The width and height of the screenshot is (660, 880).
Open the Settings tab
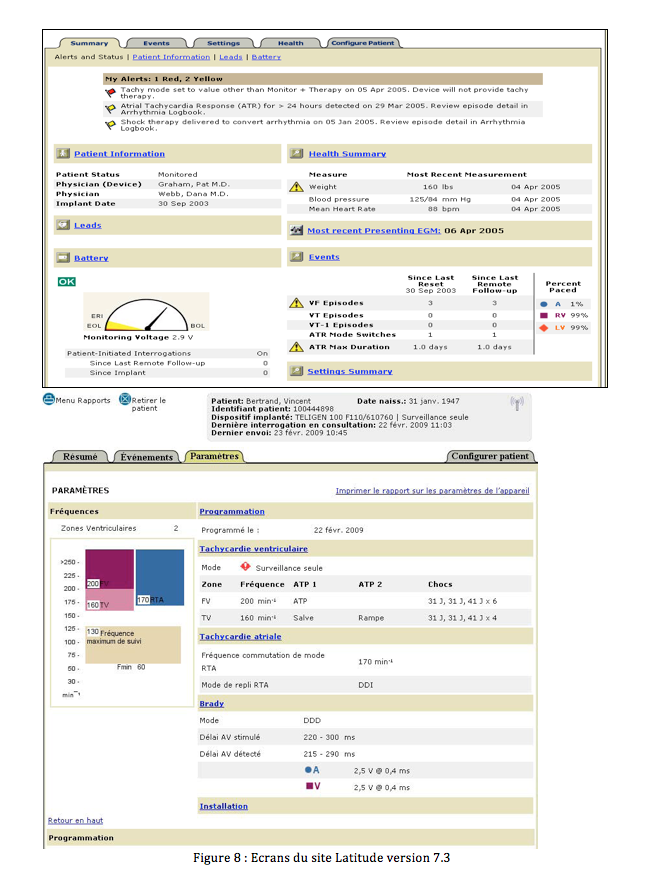click(x=223, y=43)
